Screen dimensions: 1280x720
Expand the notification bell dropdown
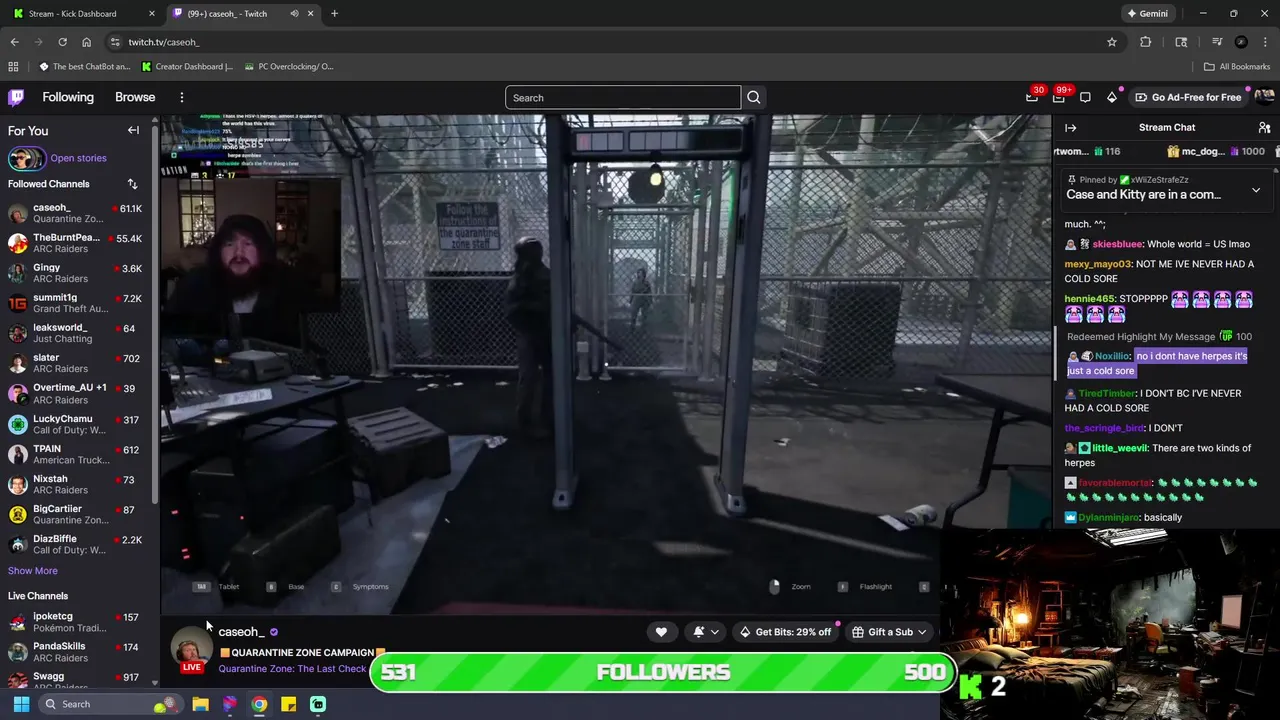coord(705,632)
